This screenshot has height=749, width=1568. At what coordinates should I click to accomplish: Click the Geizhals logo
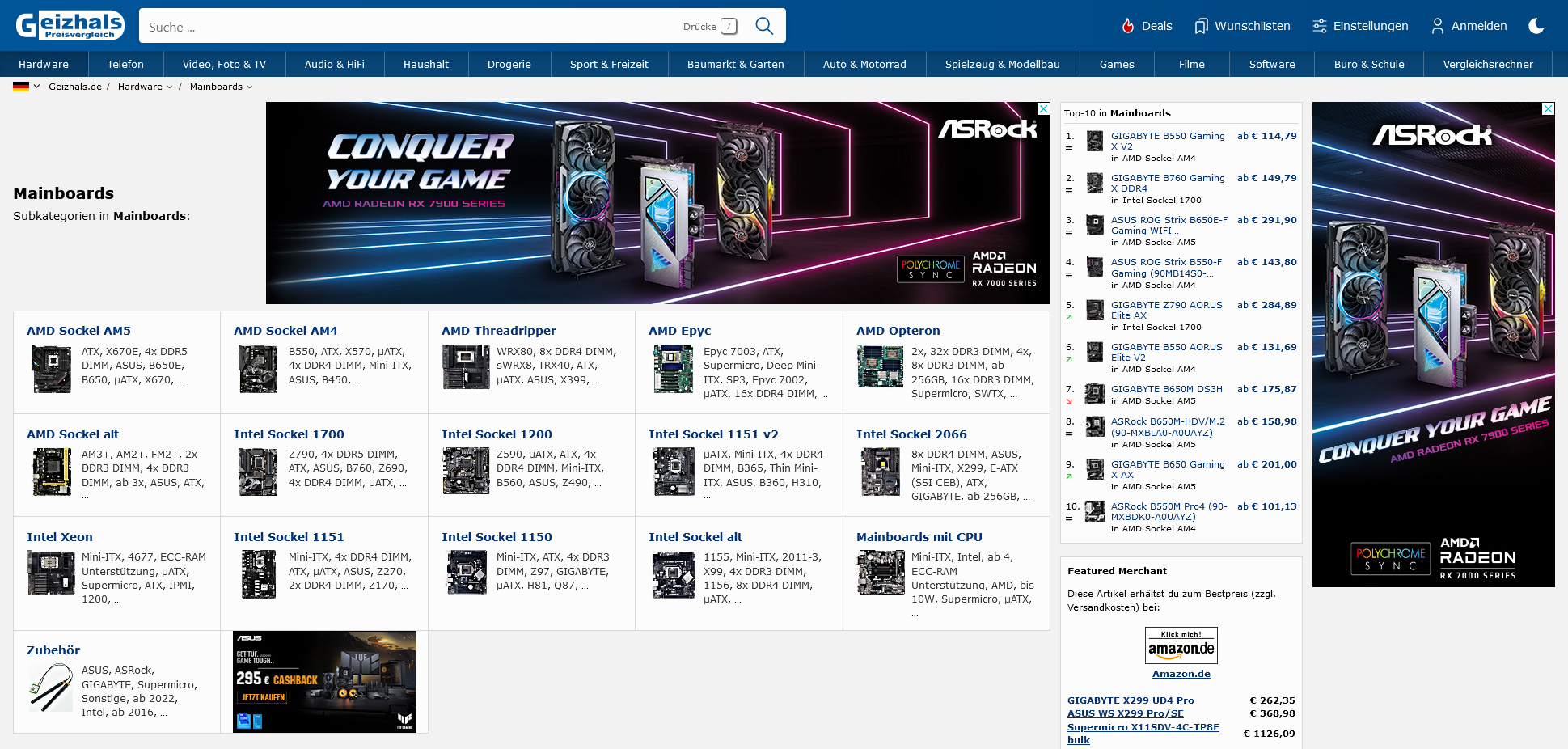(70, 26)
